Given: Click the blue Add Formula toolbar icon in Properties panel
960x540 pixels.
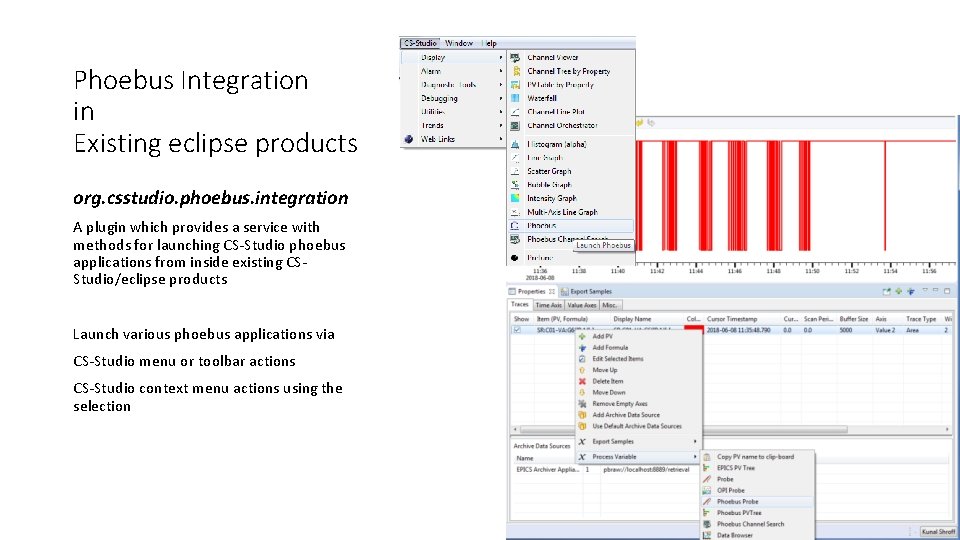Looking at the screenshot, I should click(910, 291).
